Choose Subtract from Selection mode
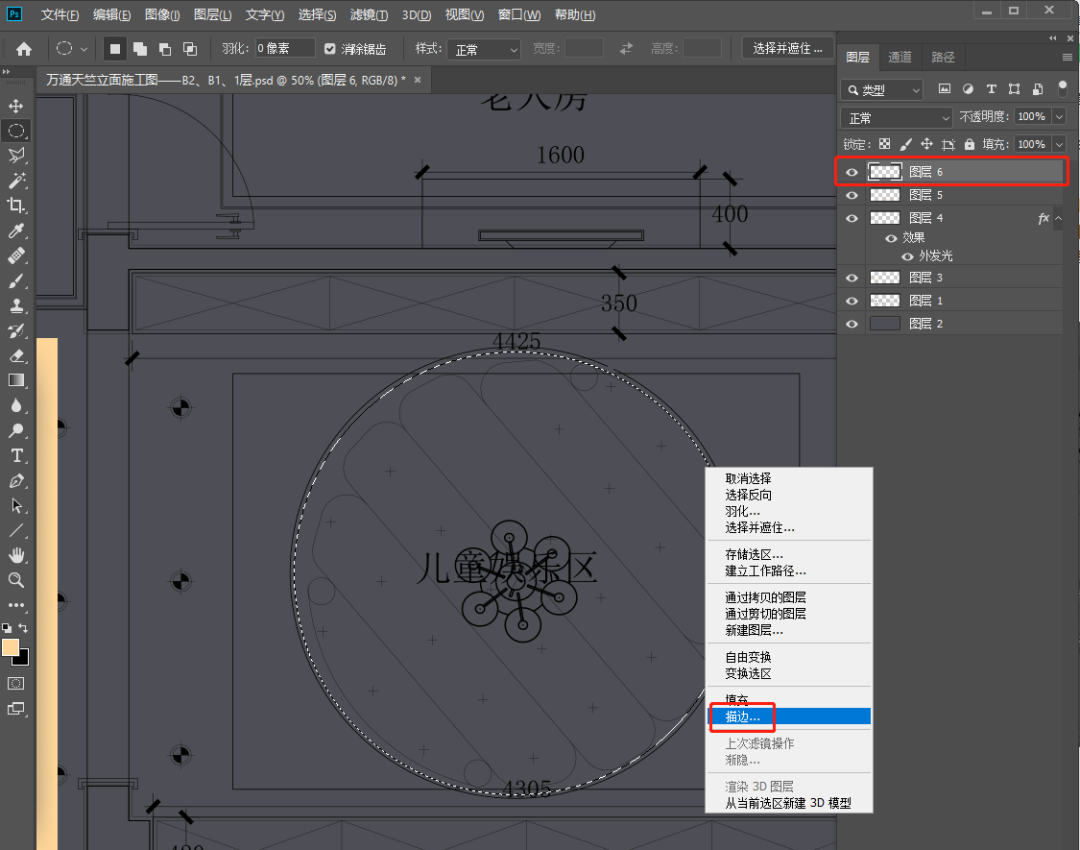 (165, 49)
